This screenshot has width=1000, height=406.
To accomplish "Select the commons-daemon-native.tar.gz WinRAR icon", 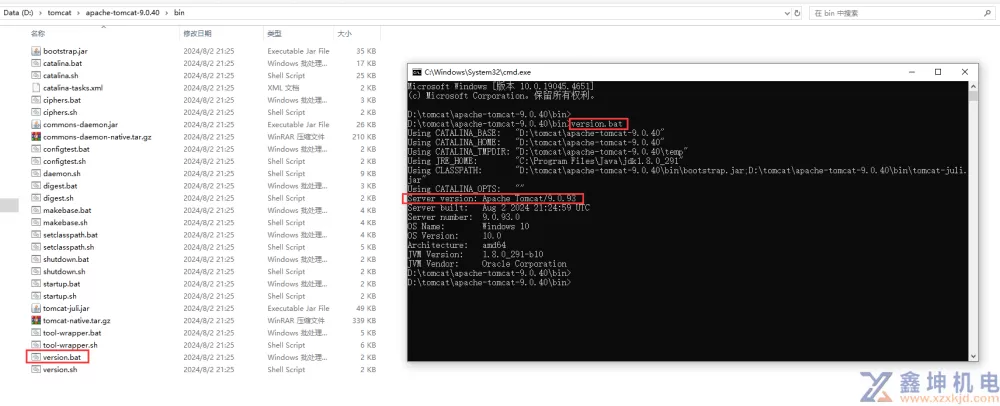I will 36,136.
